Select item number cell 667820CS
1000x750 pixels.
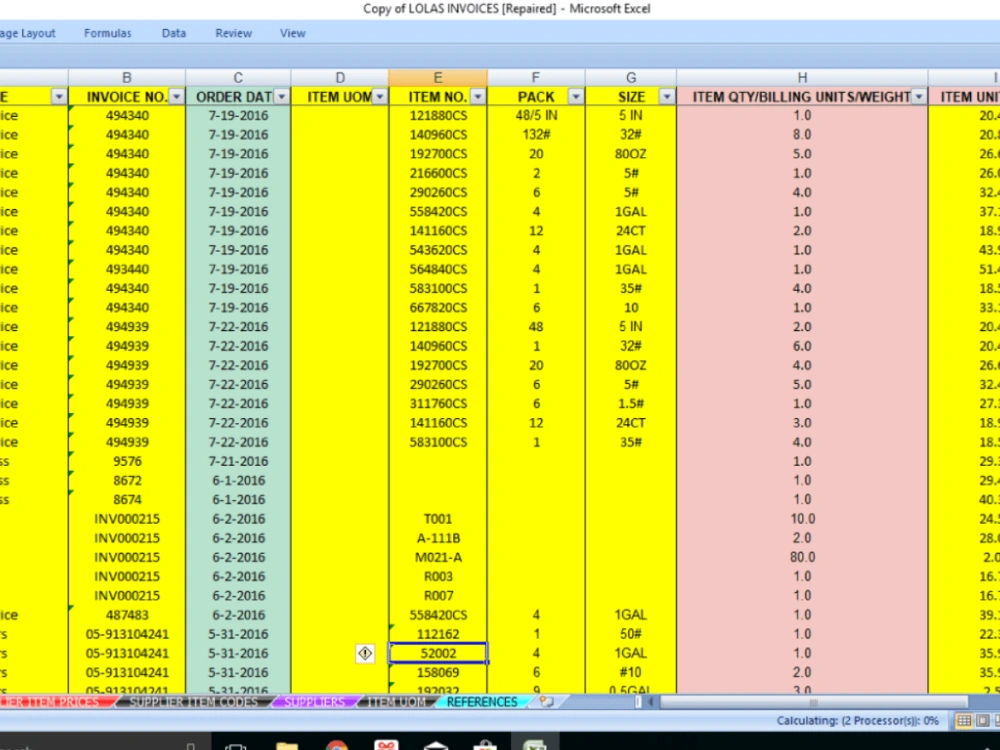[438, 307]
